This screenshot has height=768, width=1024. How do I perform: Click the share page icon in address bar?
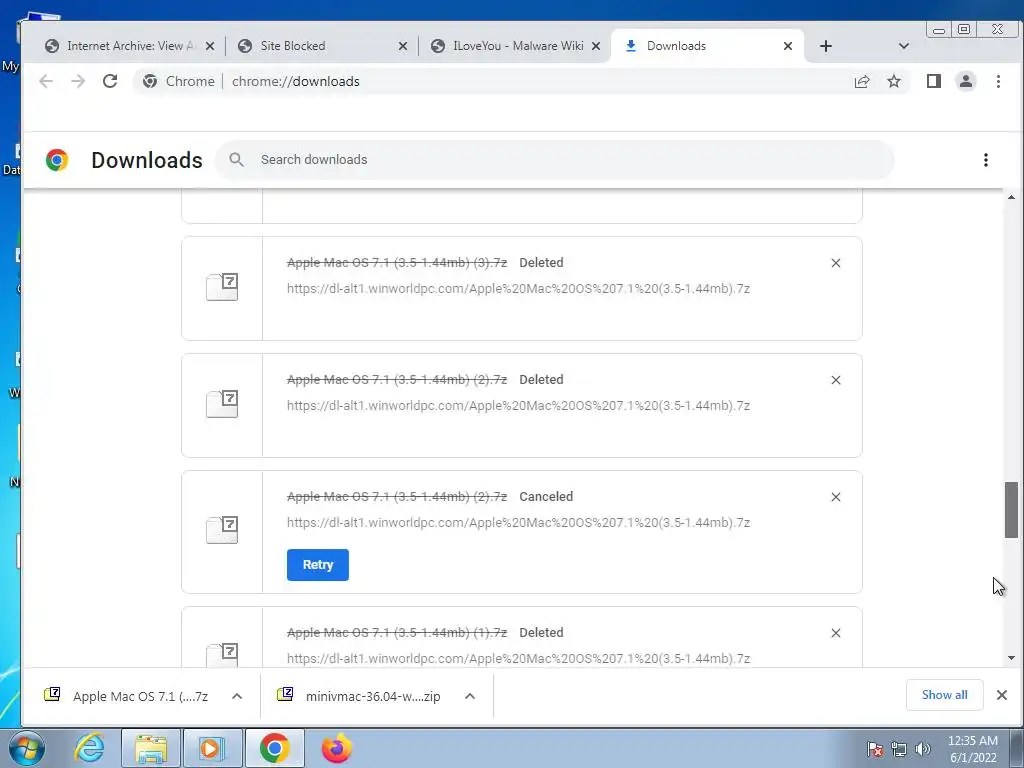click(x=862, y=81)
